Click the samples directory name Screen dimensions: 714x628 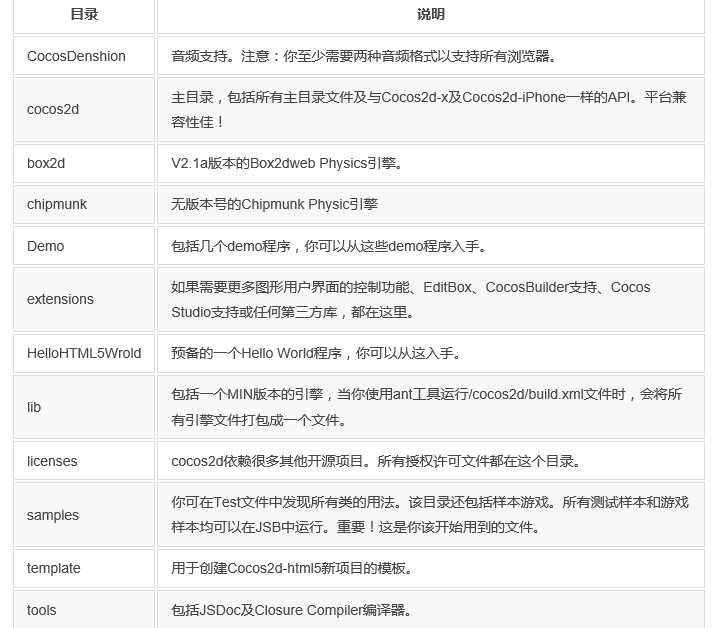pyautogui.click(x=53, y=515)
